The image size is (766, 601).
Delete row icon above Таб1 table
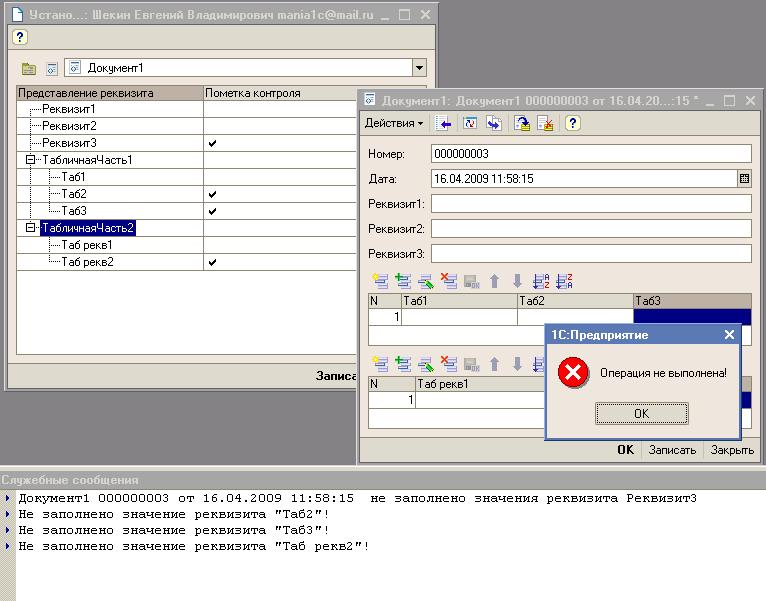point(448,281)
